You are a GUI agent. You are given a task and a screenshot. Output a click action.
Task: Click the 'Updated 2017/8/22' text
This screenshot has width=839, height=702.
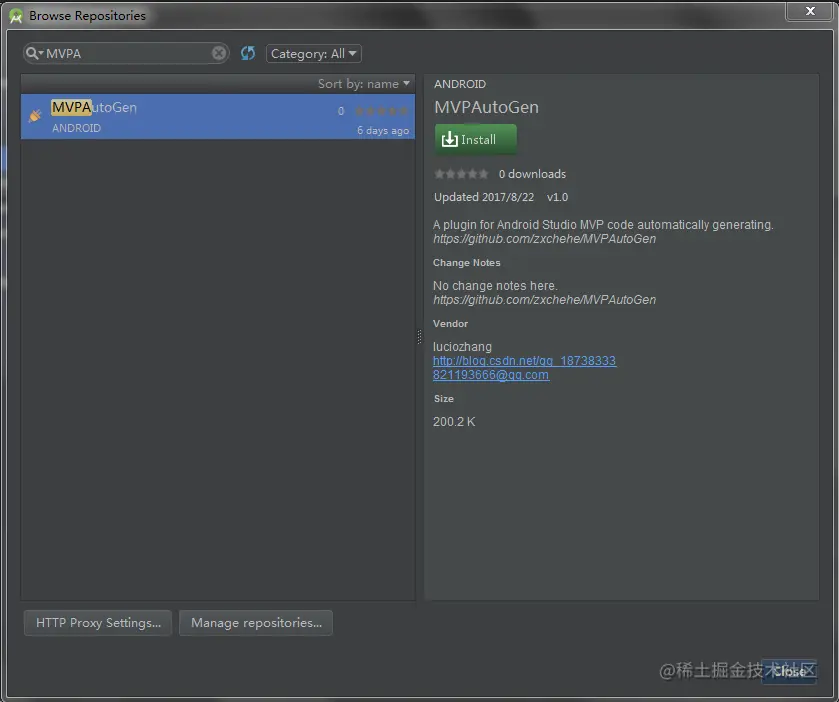(x=484, y=197)
